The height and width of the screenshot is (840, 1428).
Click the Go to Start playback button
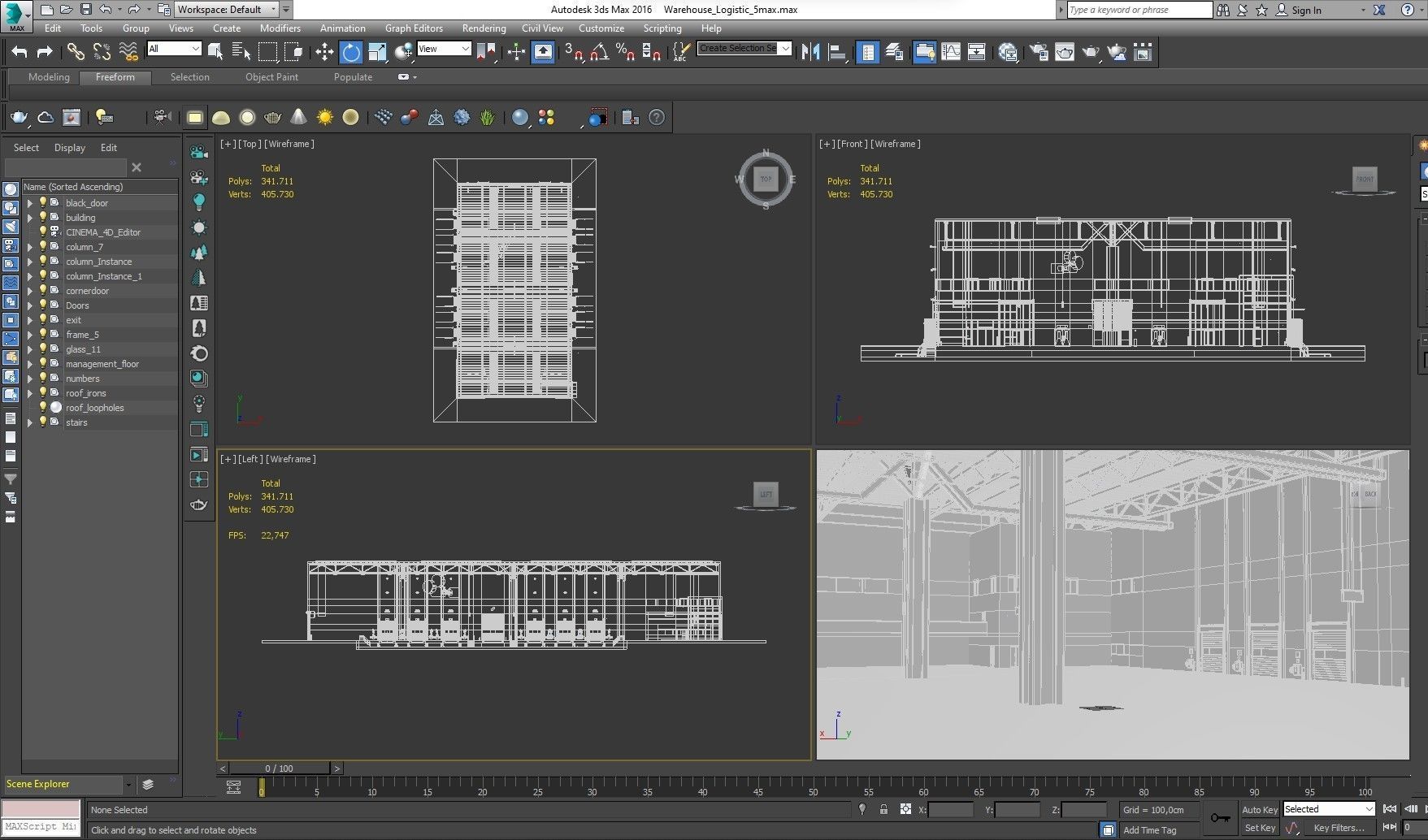click(x=1390, y=809)
